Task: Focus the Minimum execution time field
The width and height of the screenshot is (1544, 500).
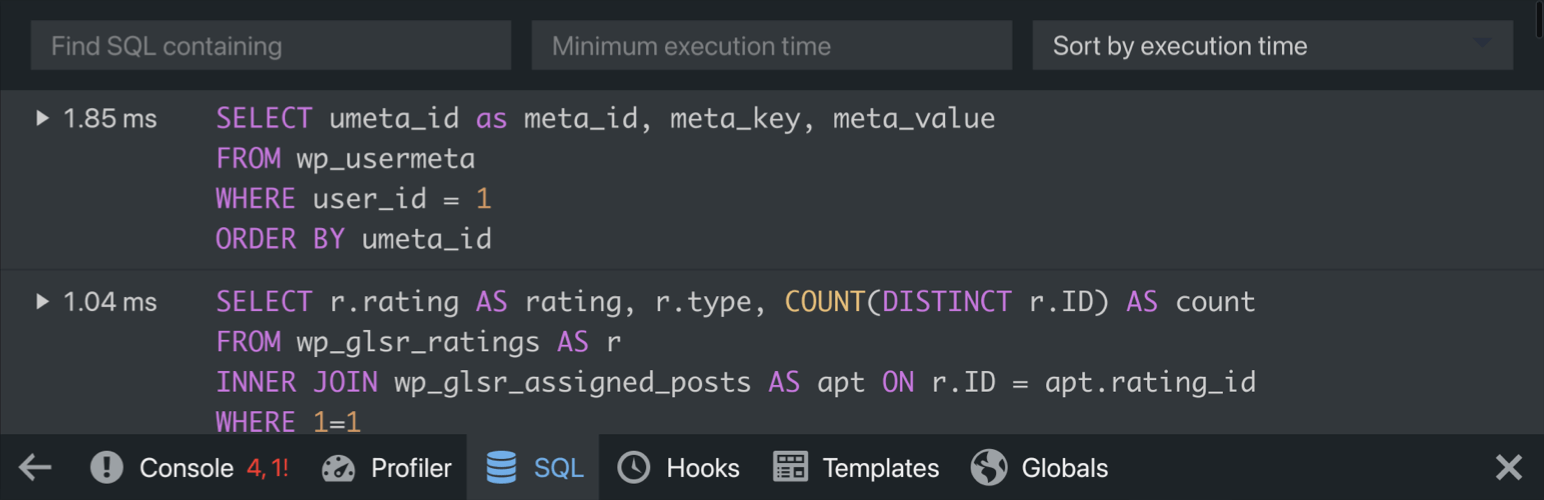Action: coord(772,46)
